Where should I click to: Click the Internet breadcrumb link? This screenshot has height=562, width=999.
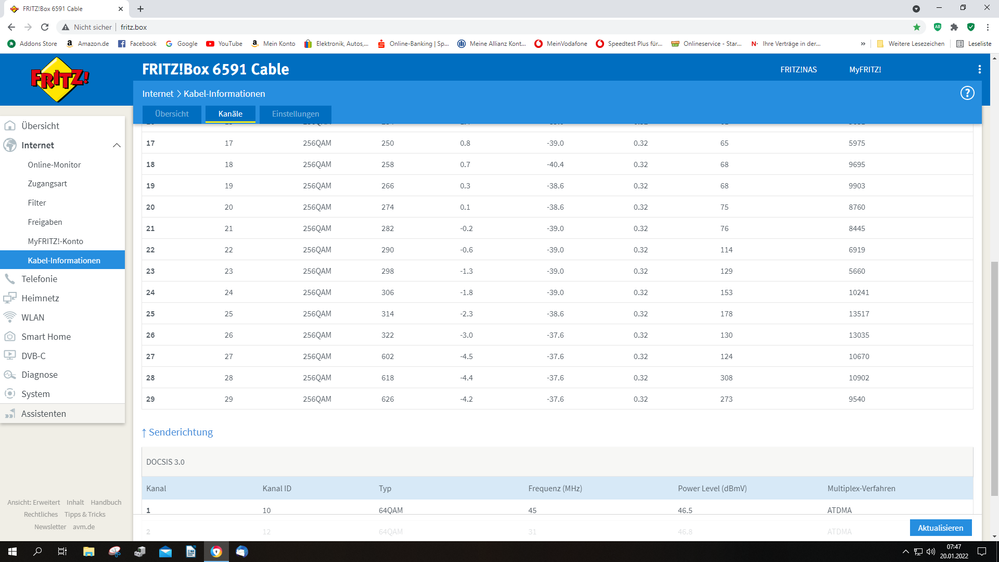(157, 94)
